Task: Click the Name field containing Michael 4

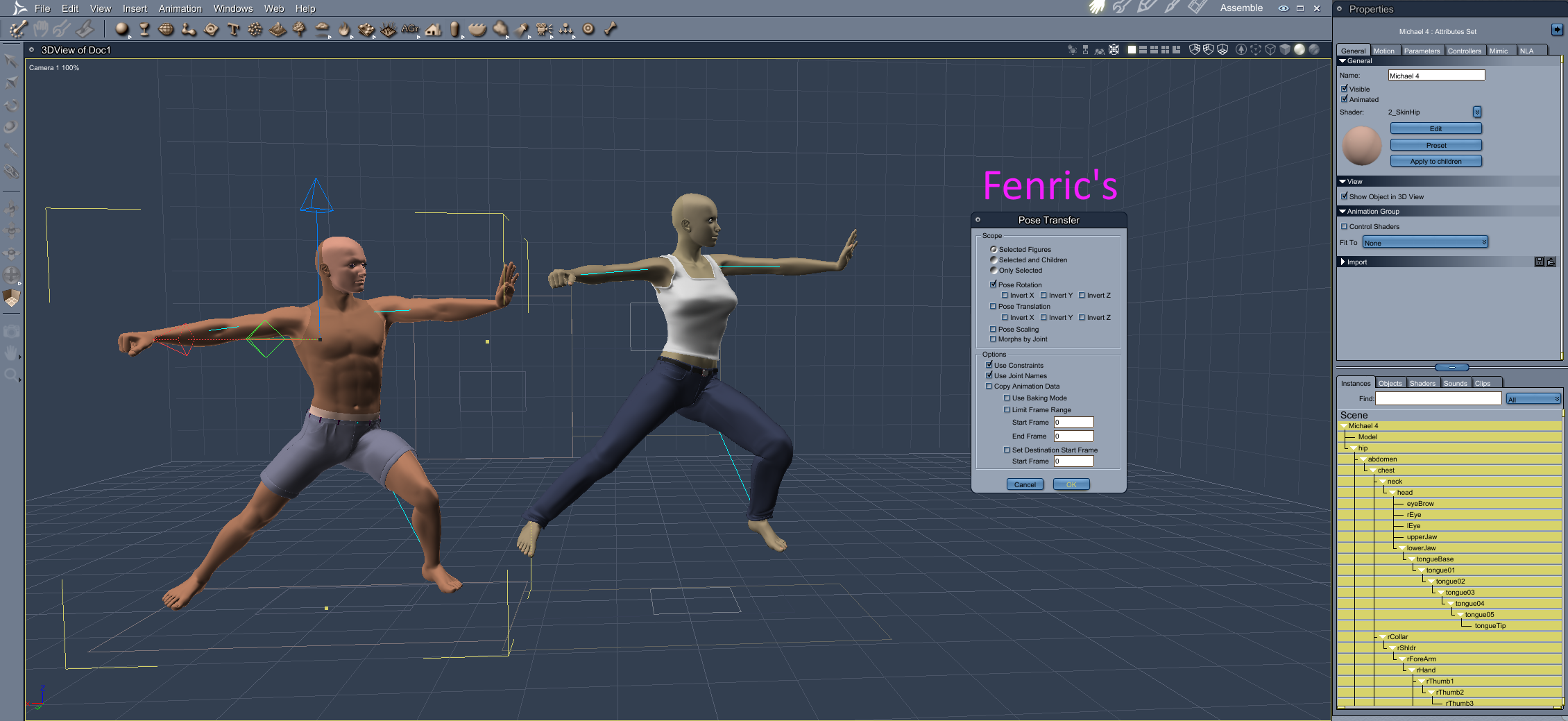Action: [1436, 75]
